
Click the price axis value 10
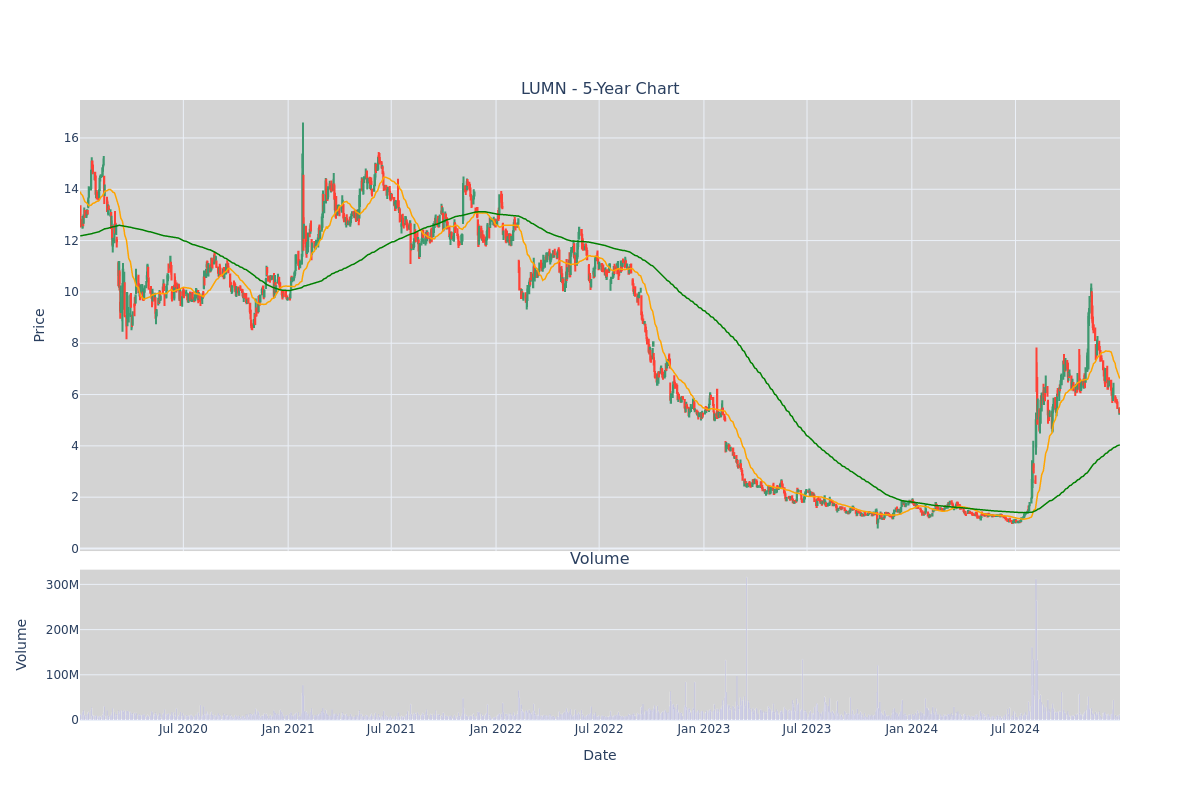[71, 292]
